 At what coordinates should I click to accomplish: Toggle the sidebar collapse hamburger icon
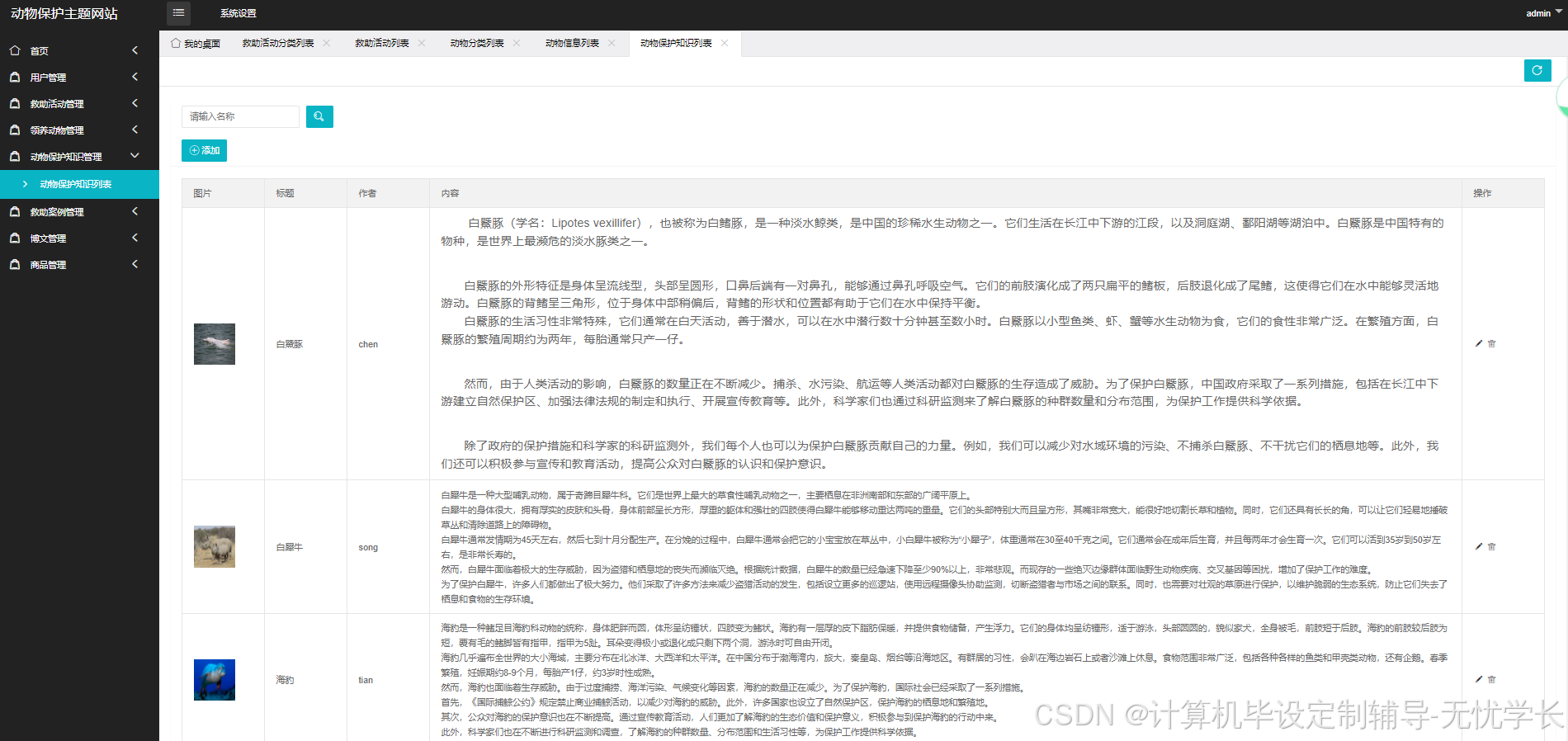178,13
